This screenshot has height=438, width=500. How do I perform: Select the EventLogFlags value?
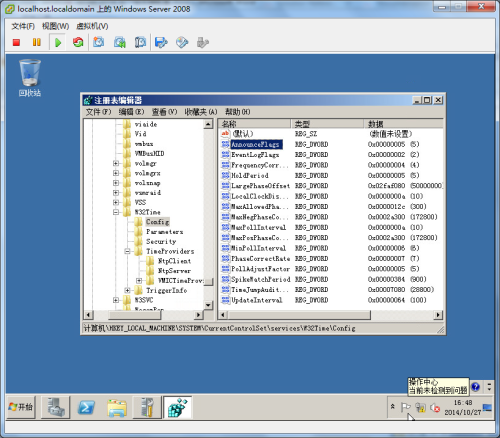255,155
